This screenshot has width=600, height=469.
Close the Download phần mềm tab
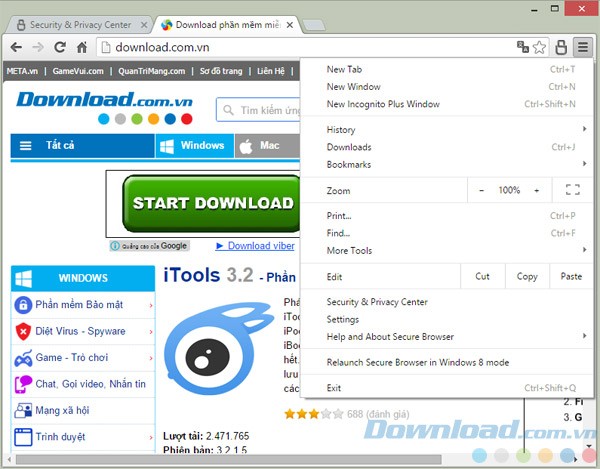tap(290, 25)
